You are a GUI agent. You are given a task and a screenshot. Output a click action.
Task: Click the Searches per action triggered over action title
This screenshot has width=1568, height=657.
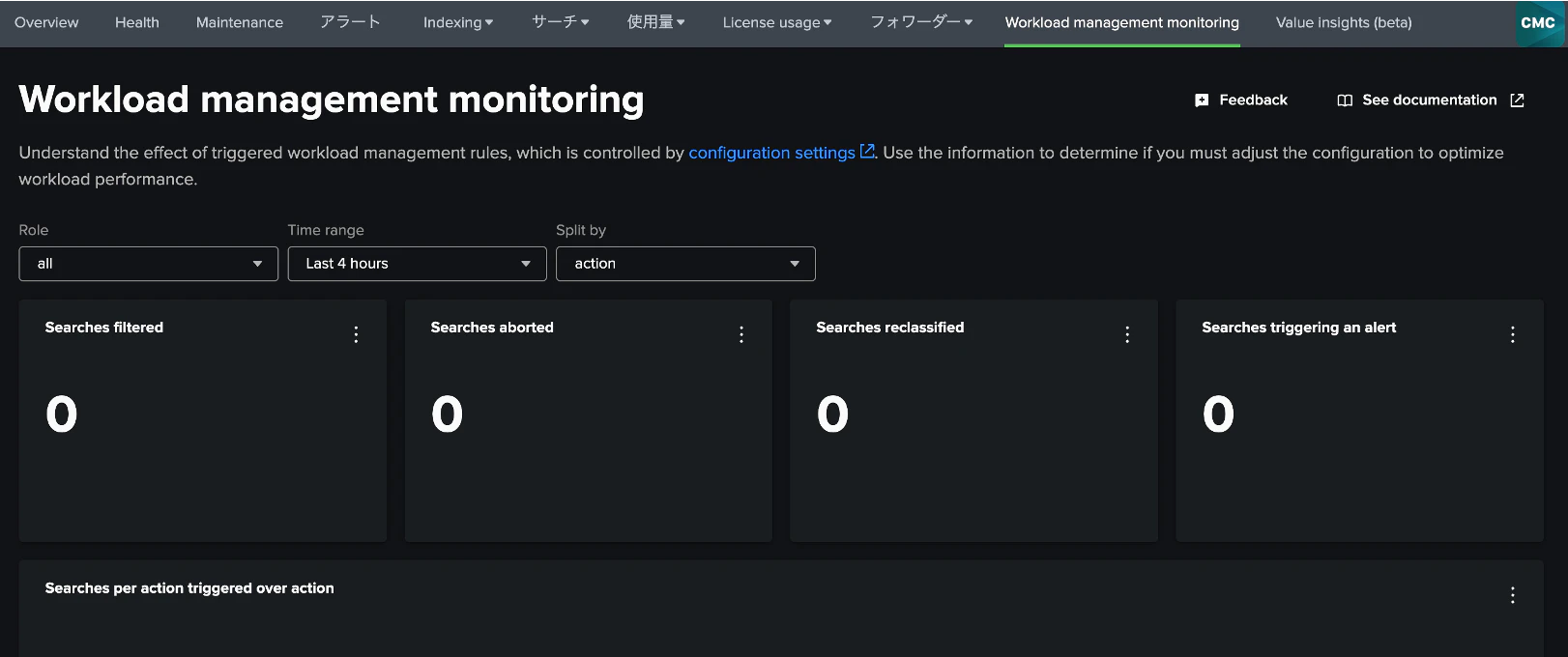[x=189, y=588]
